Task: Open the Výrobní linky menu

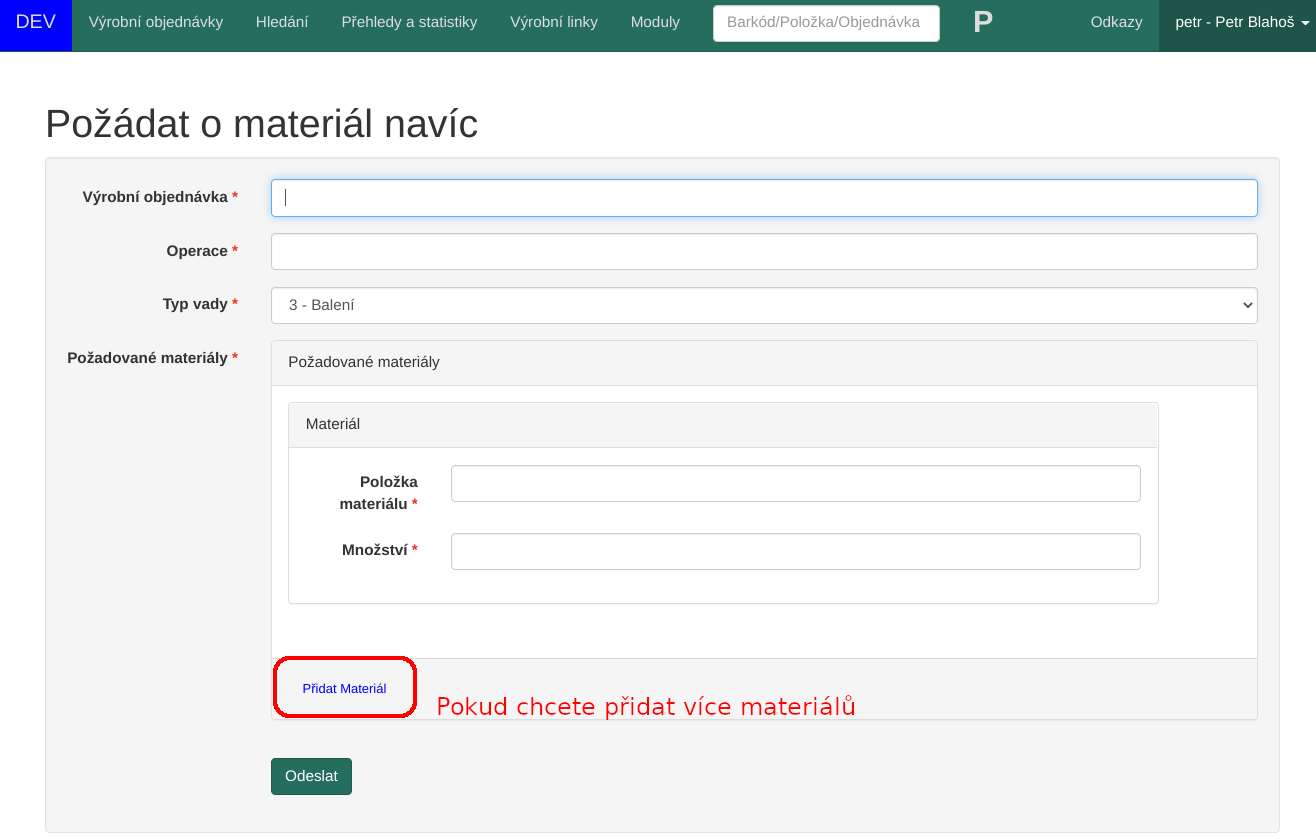Action: tap(554, 22)
